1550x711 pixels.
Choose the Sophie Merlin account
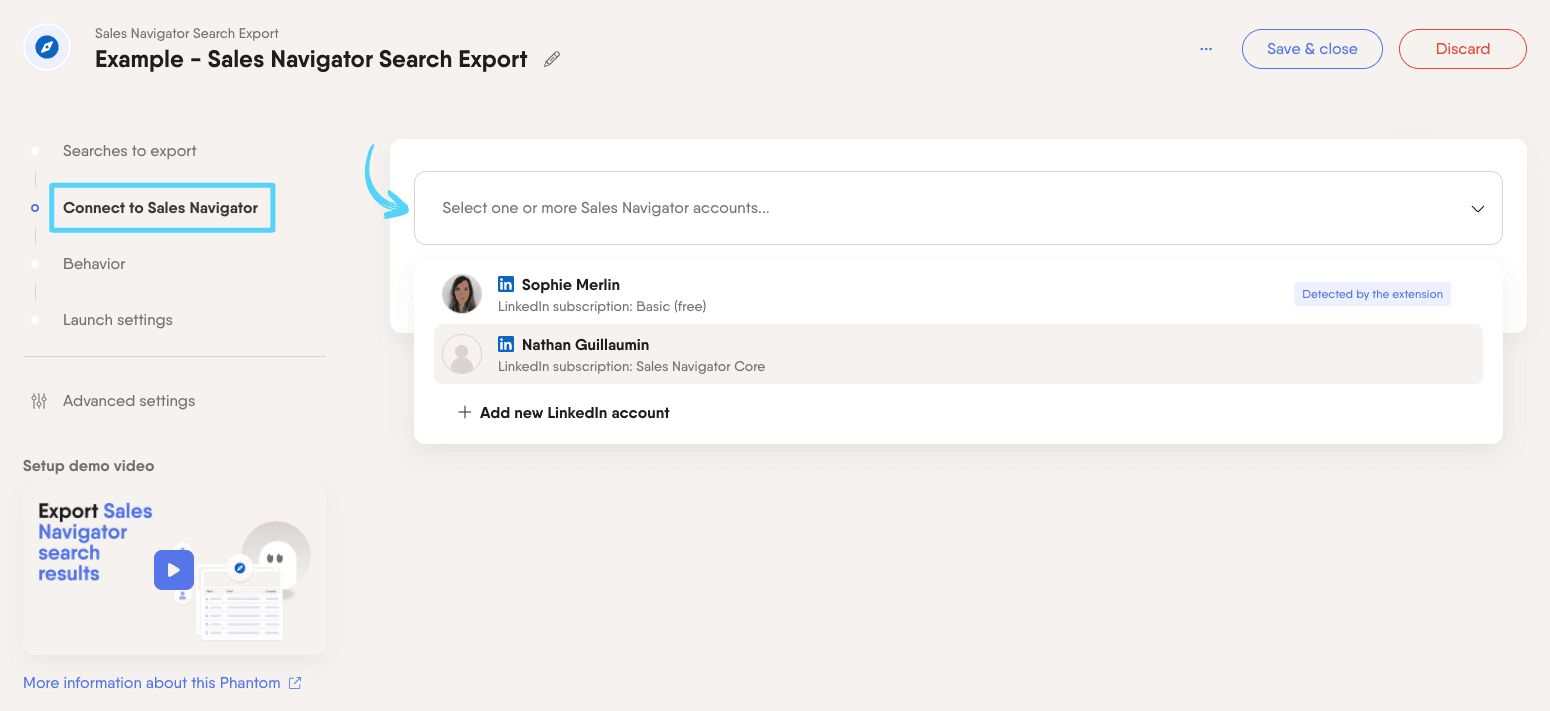[x=958, y=294]
